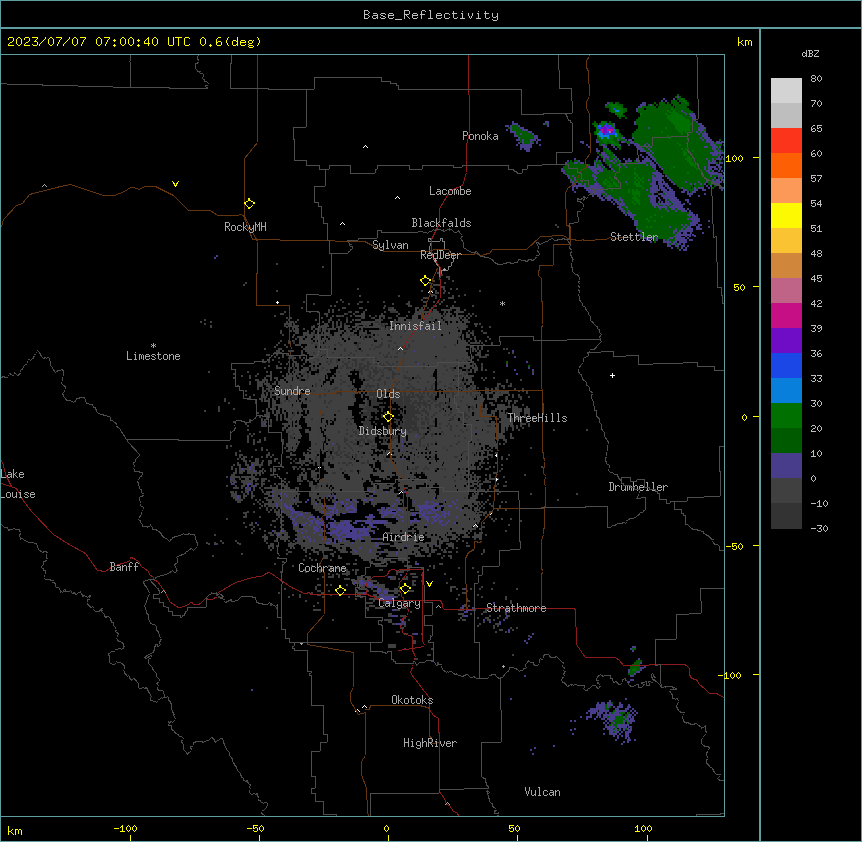Click the Base_Reflectivity title
Screen dimensions: 862x842
pos(431,15)
